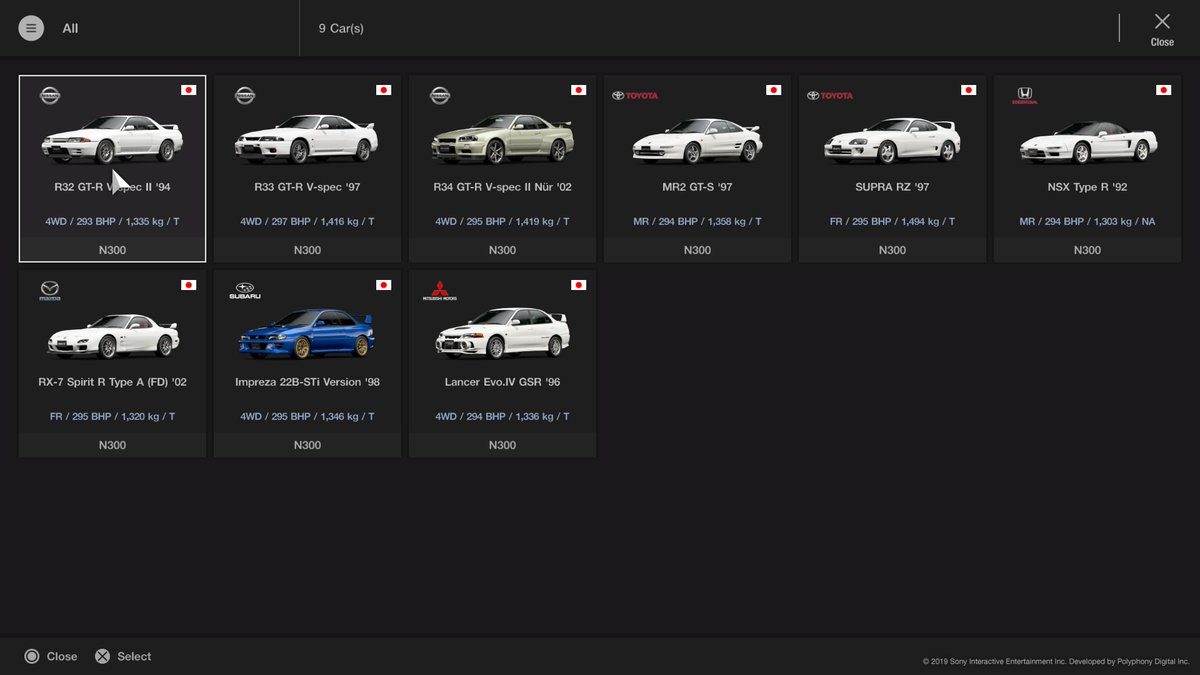
Task: Click the N300 class bar on SUPRA RZ card
Action: [892, 250]
